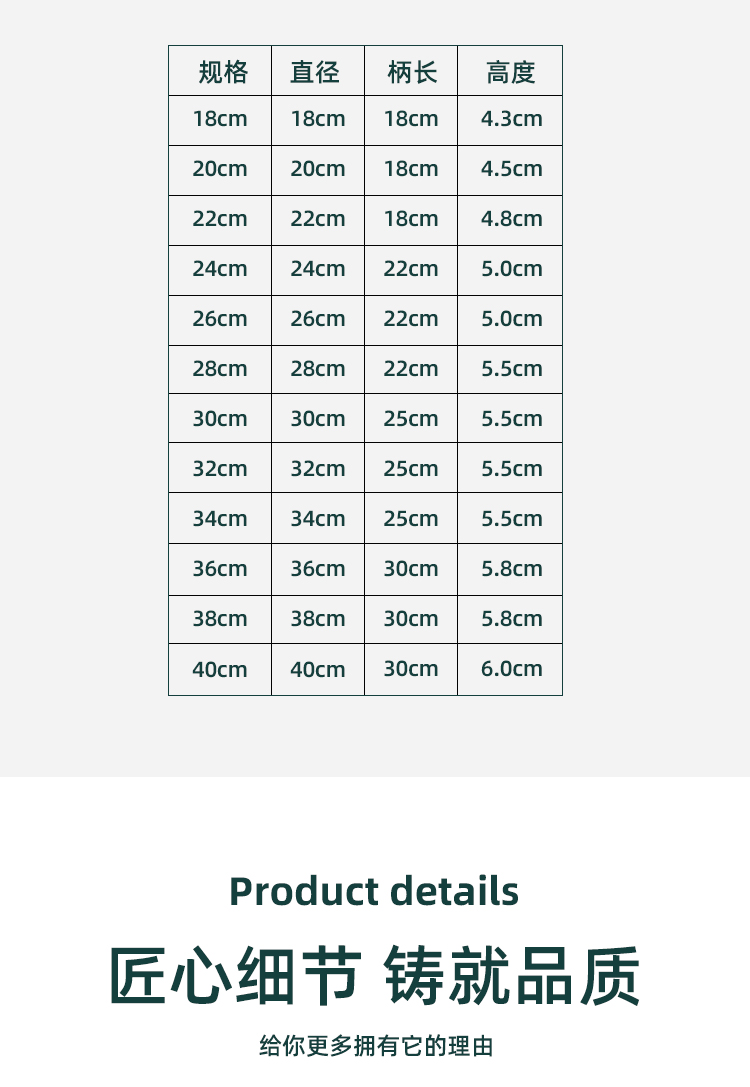Screen dimensions: 750x1087
Task: Choose 32cm in the 规格 column
Action: tap(220, 469)
